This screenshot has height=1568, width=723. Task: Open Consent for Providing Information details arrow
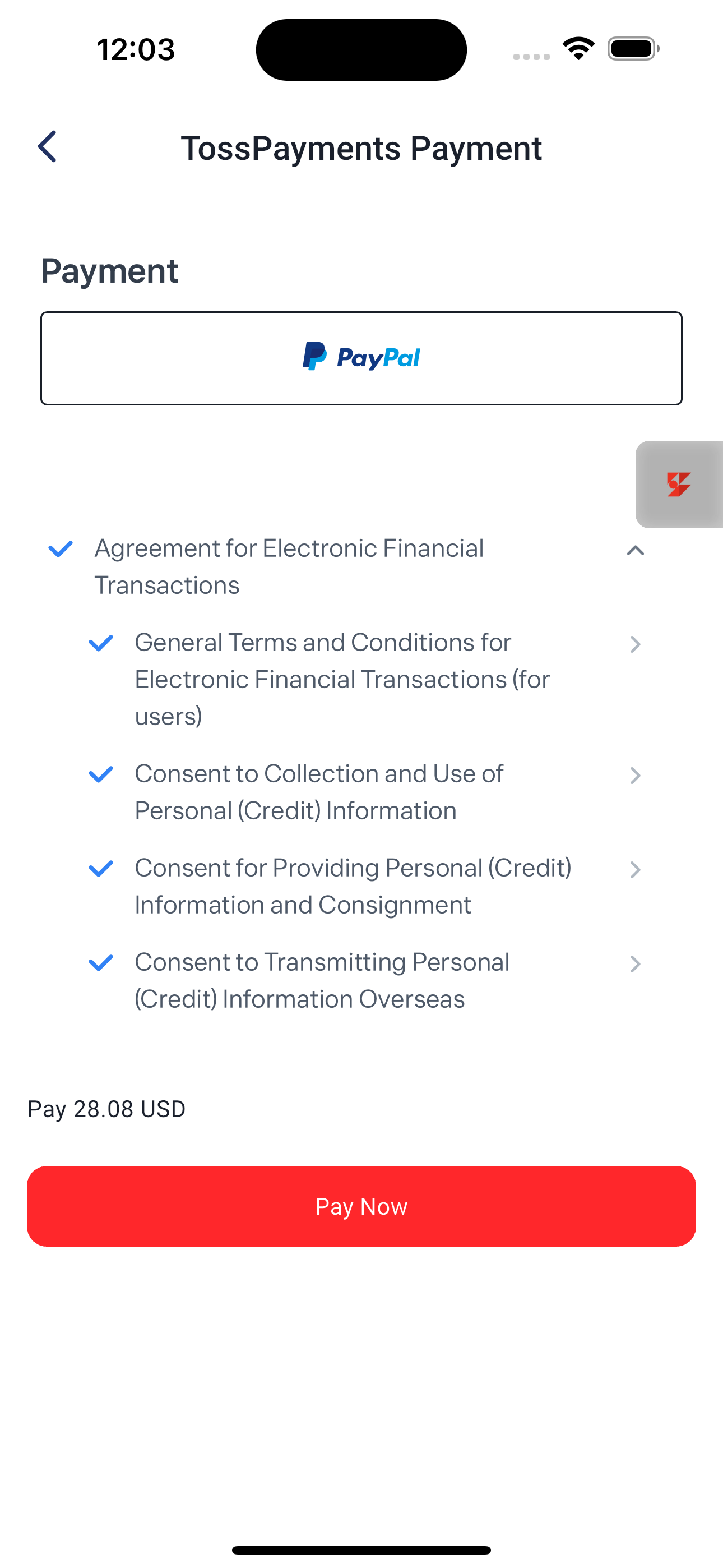pos(635,870)
